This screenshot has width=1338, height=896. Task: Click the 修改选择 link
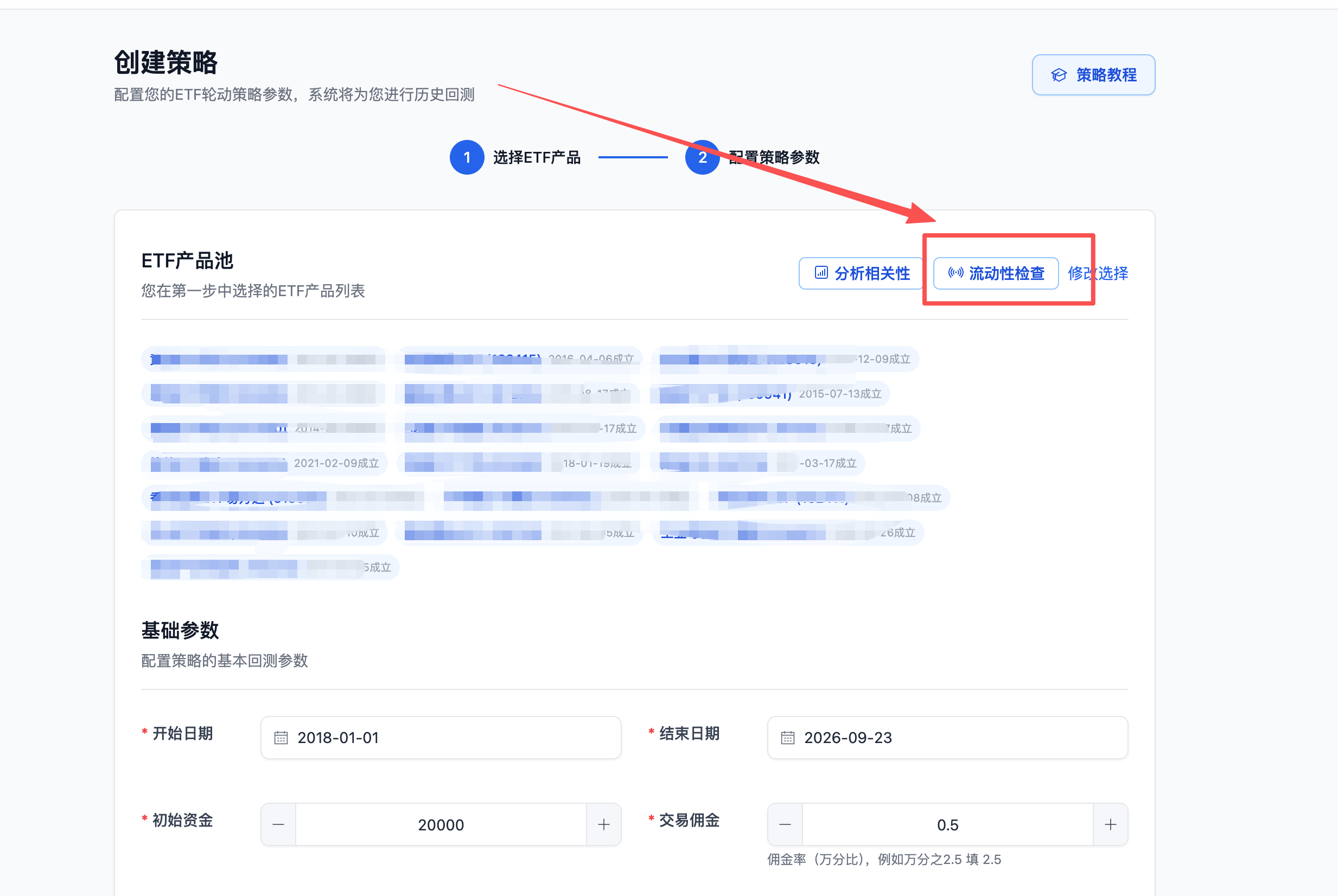pyautogui.click(x=1098, y=273)
